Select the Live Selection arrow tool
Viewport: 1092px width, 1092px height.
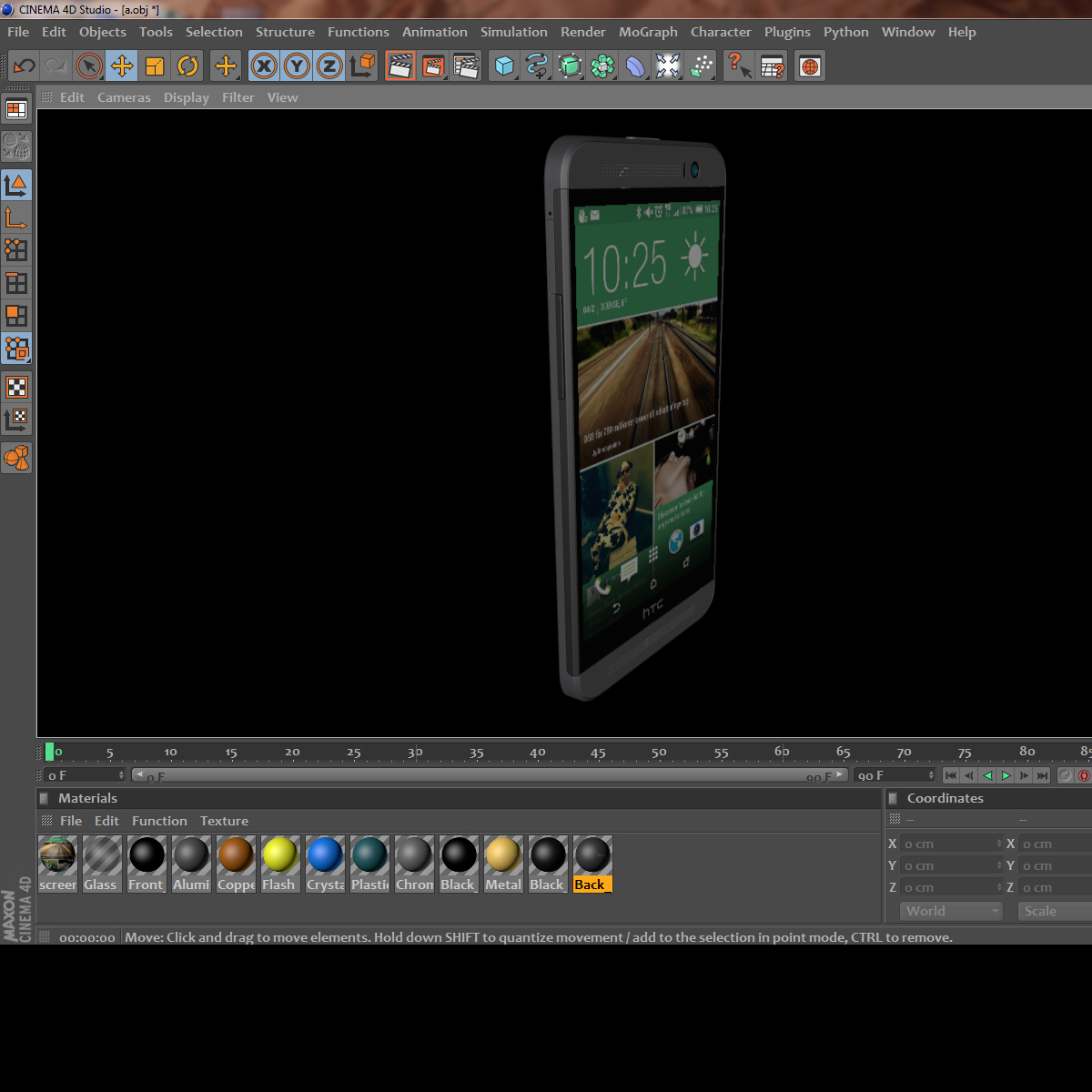[x=88, y=66]
